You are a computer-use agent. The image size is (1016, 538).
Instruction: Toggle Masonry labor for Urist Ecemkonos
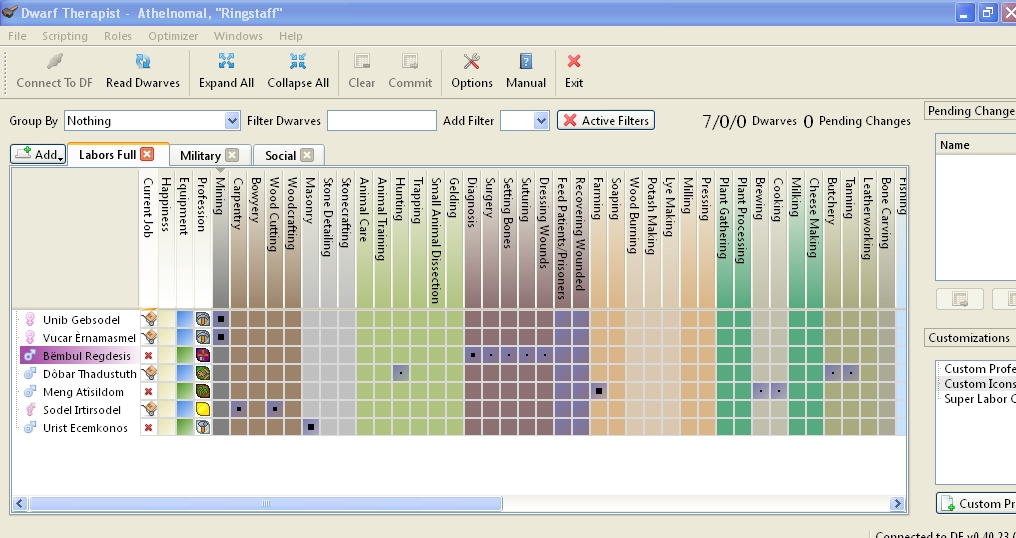point(311,428)
